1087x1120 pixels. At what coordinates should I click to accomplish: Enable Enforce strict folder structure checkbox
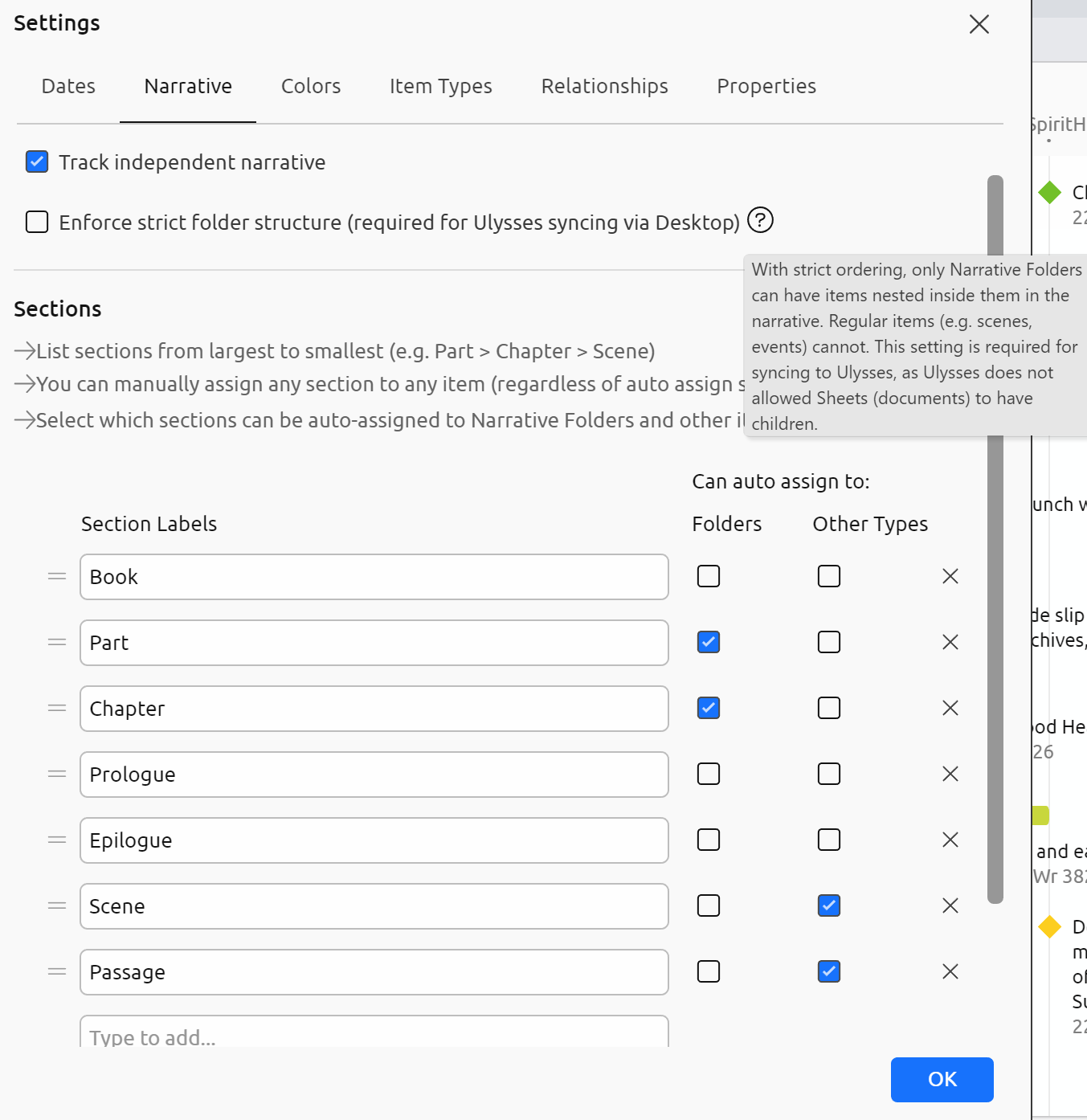pyautogui.click(x=37, y=222)
